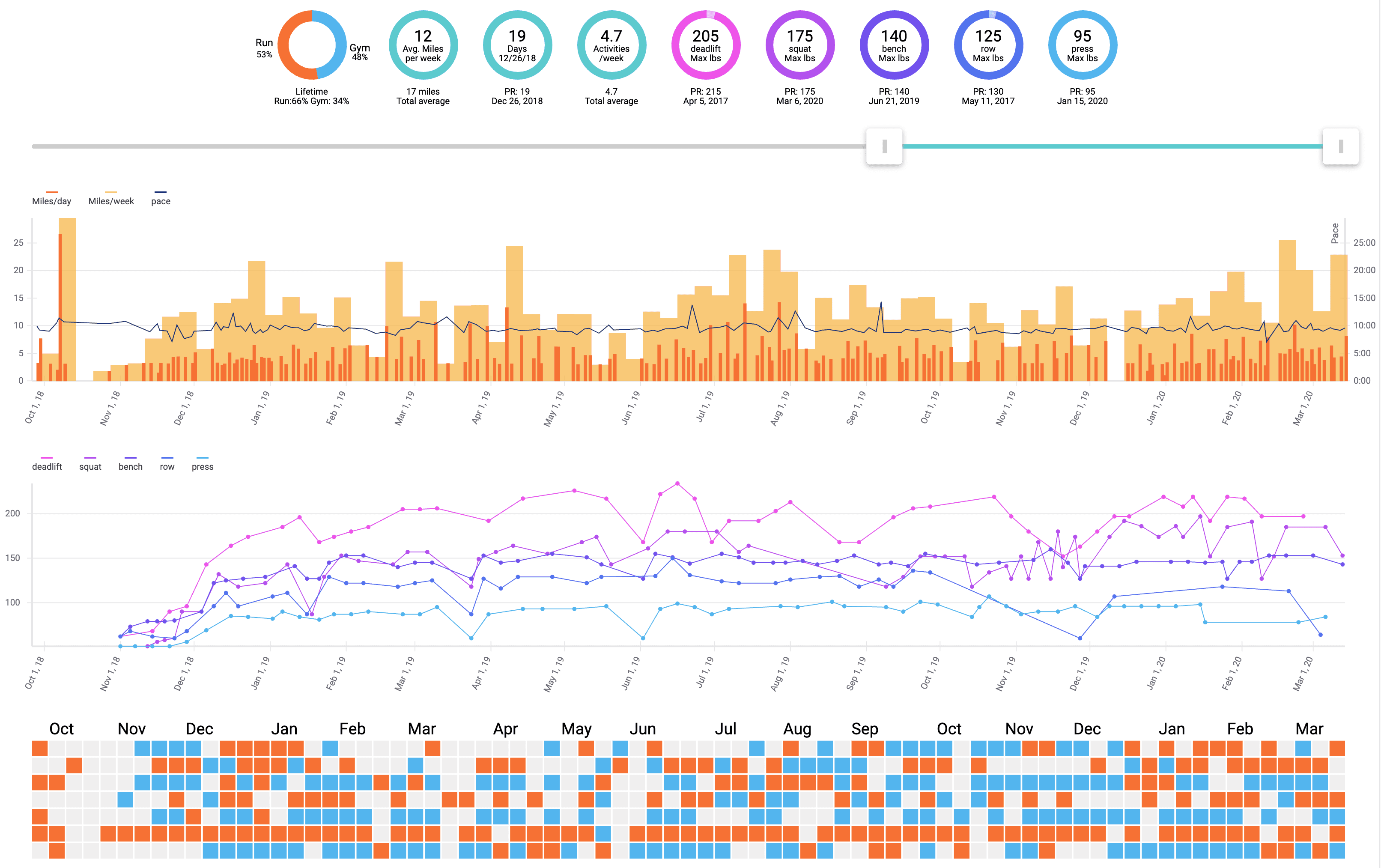Click the 'Lifetime Run:66% Gym: 34%' text
Screen dimensions: 1381x868
312,96
